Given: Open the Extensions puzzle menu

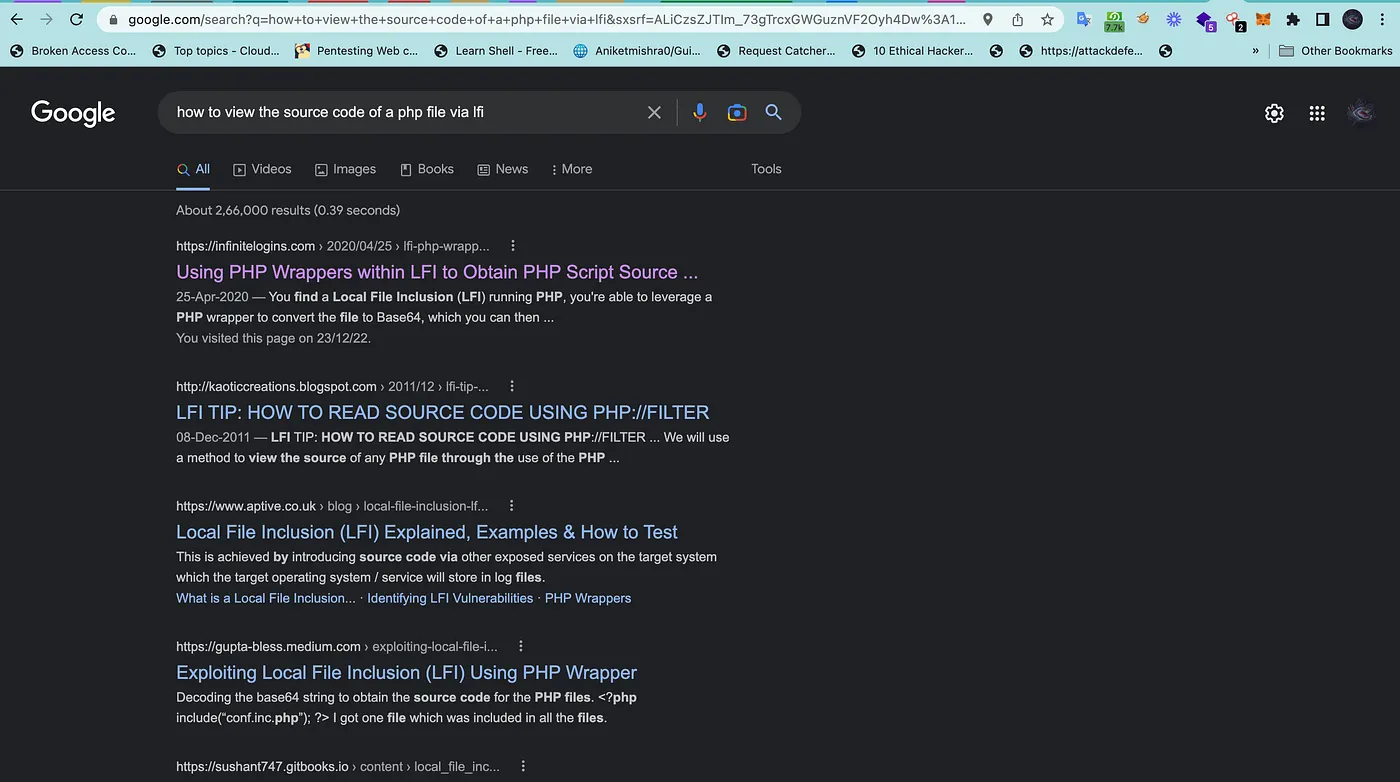Looking at the screenshot, I should [1293, 19].
